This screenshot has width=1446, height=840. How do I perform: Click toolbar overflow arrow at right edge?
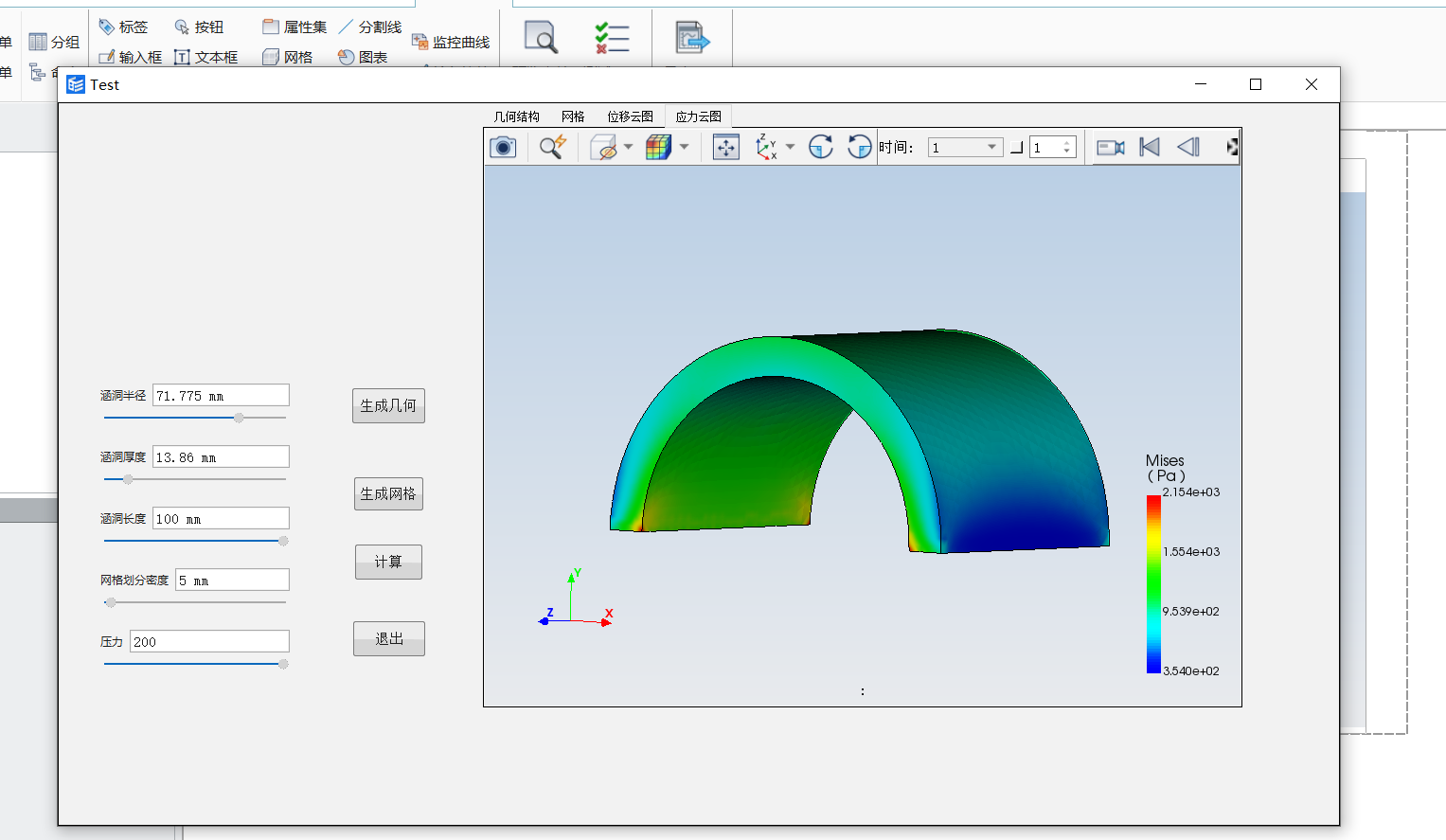tap(1232, 147)
